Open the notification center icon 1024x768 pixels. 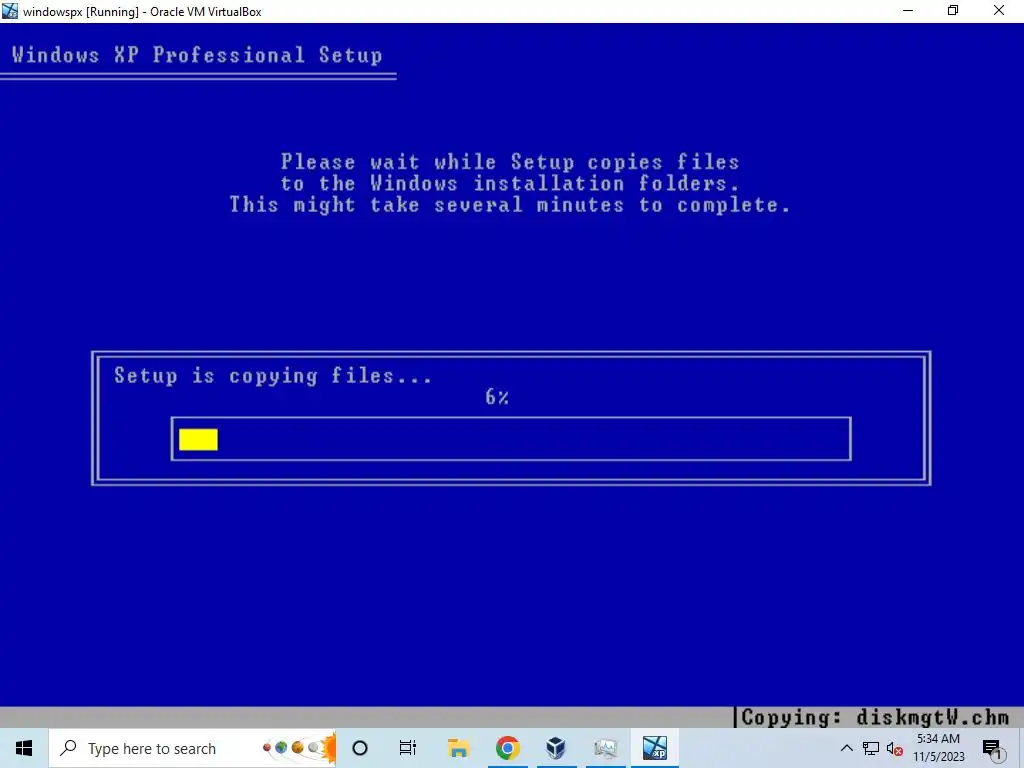pos(993,749)
